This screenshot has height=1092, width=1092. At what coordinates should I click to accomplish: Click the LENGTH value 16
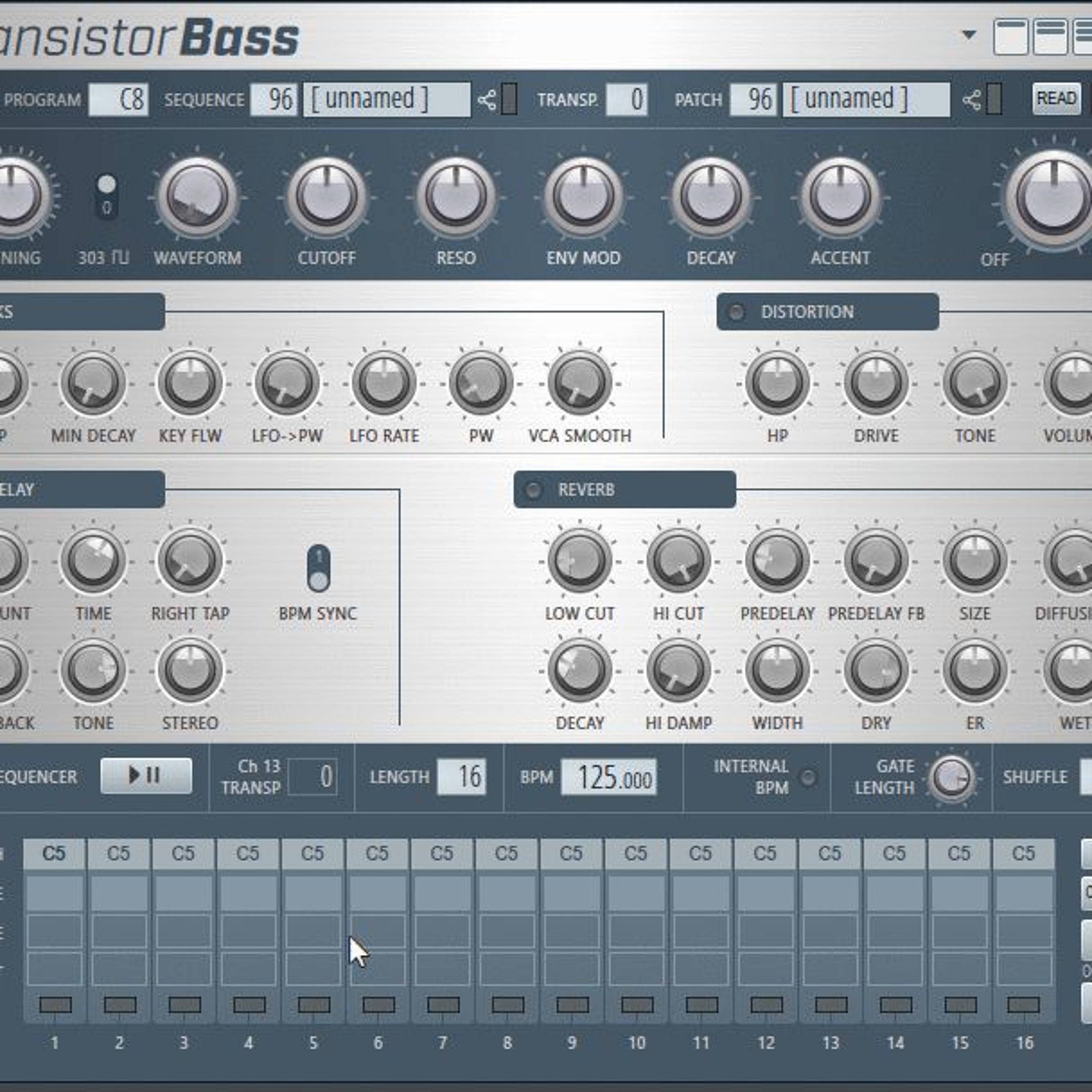pyautogui.click(x=462, y=777)
